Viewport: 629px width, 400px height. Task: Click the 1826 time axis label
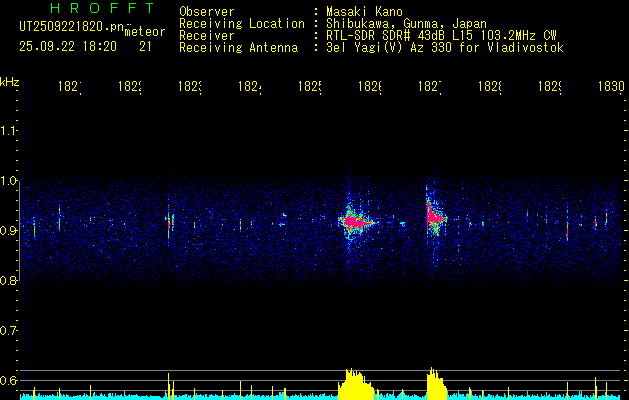point(369,86)
